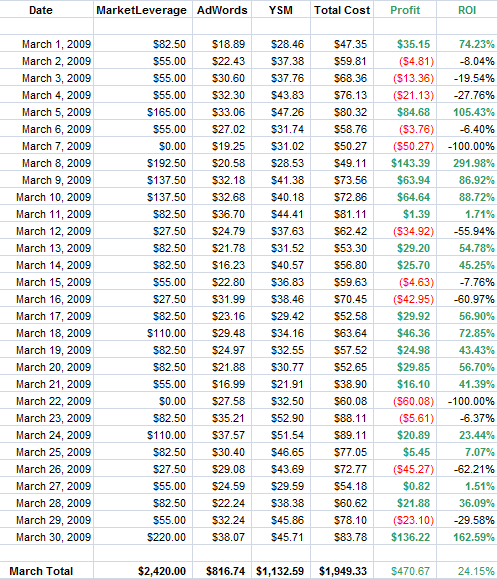Select the 291.98% ROI cell

467,163
